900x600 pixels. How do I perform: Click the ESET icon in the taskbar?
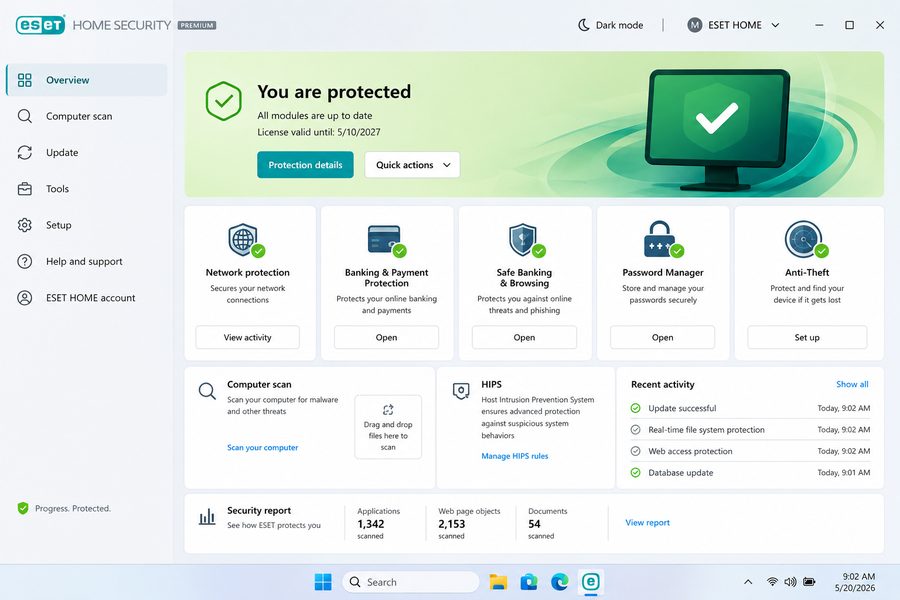point(591,582)
